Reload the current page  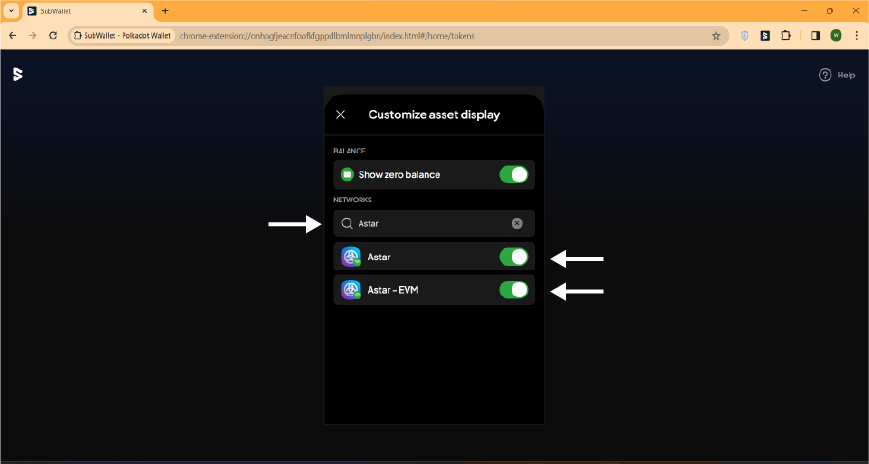(52, 35)
